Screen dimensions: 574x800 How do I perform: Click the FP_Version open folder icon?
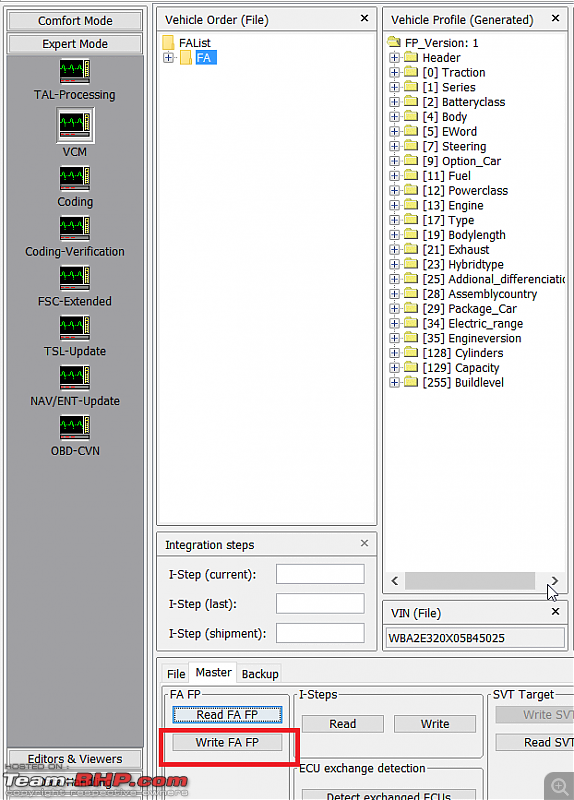pos(394,42)
